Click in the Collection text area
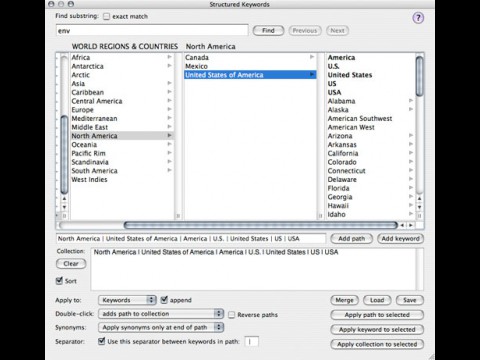The width and height of the screenshot is (480, 360). [x=253, y=269]
